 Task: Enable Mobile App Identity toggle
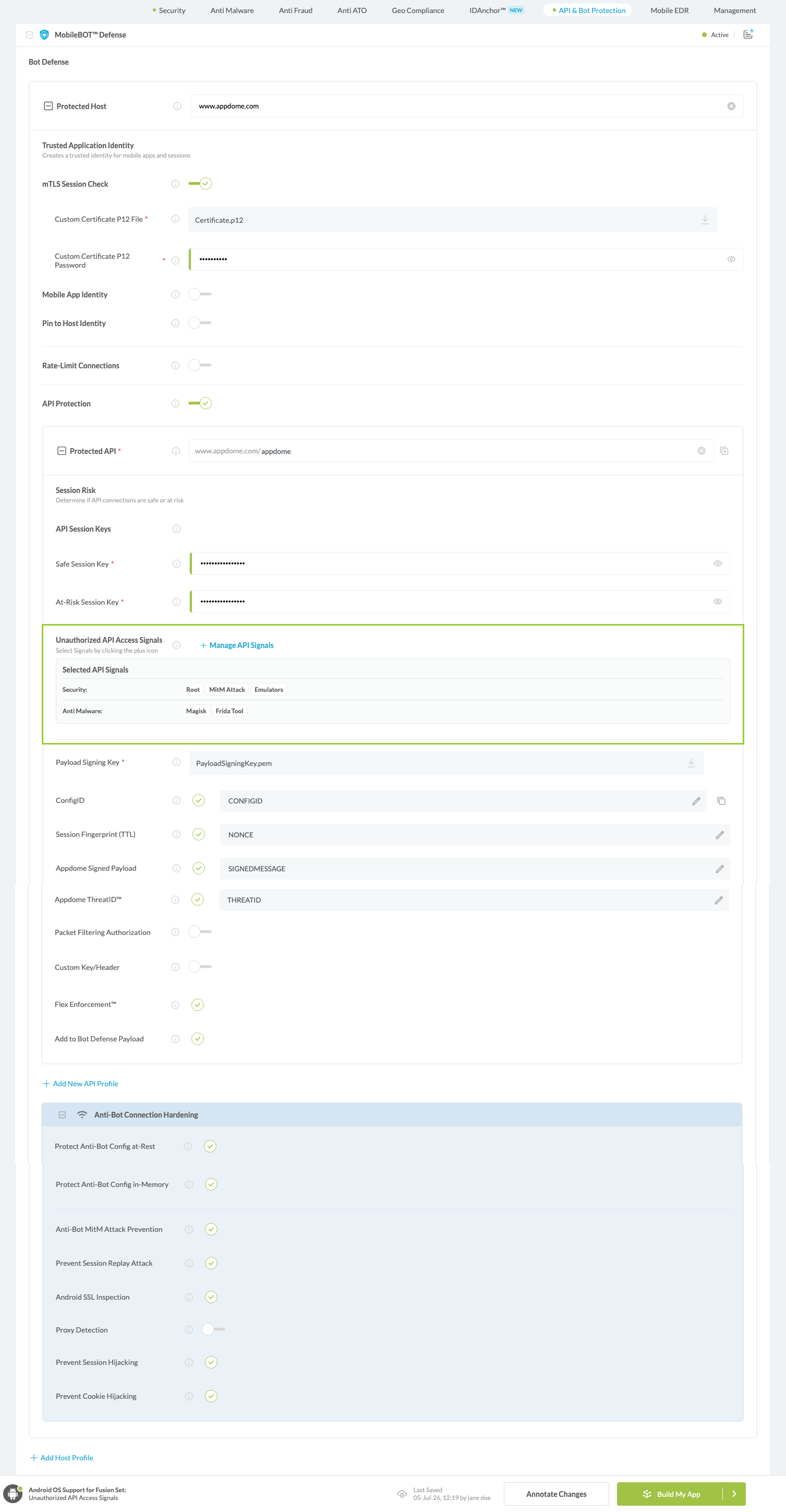[x=200, y=294]
